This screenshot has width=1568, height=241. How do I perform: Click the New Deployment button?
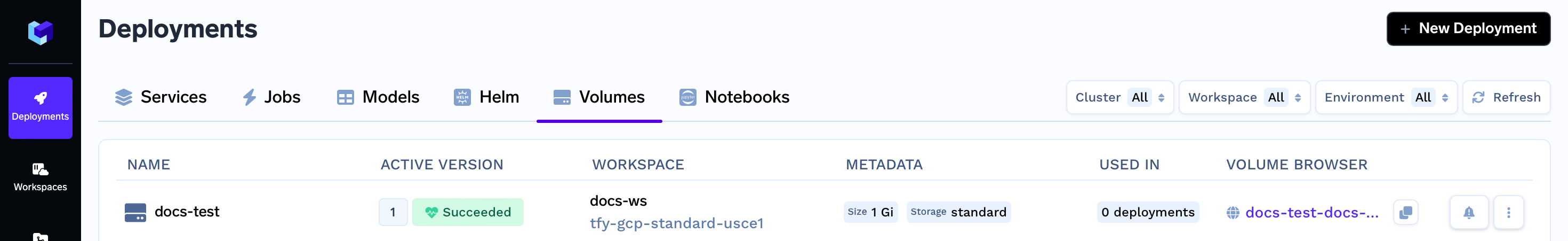(x=1468, y=29)
